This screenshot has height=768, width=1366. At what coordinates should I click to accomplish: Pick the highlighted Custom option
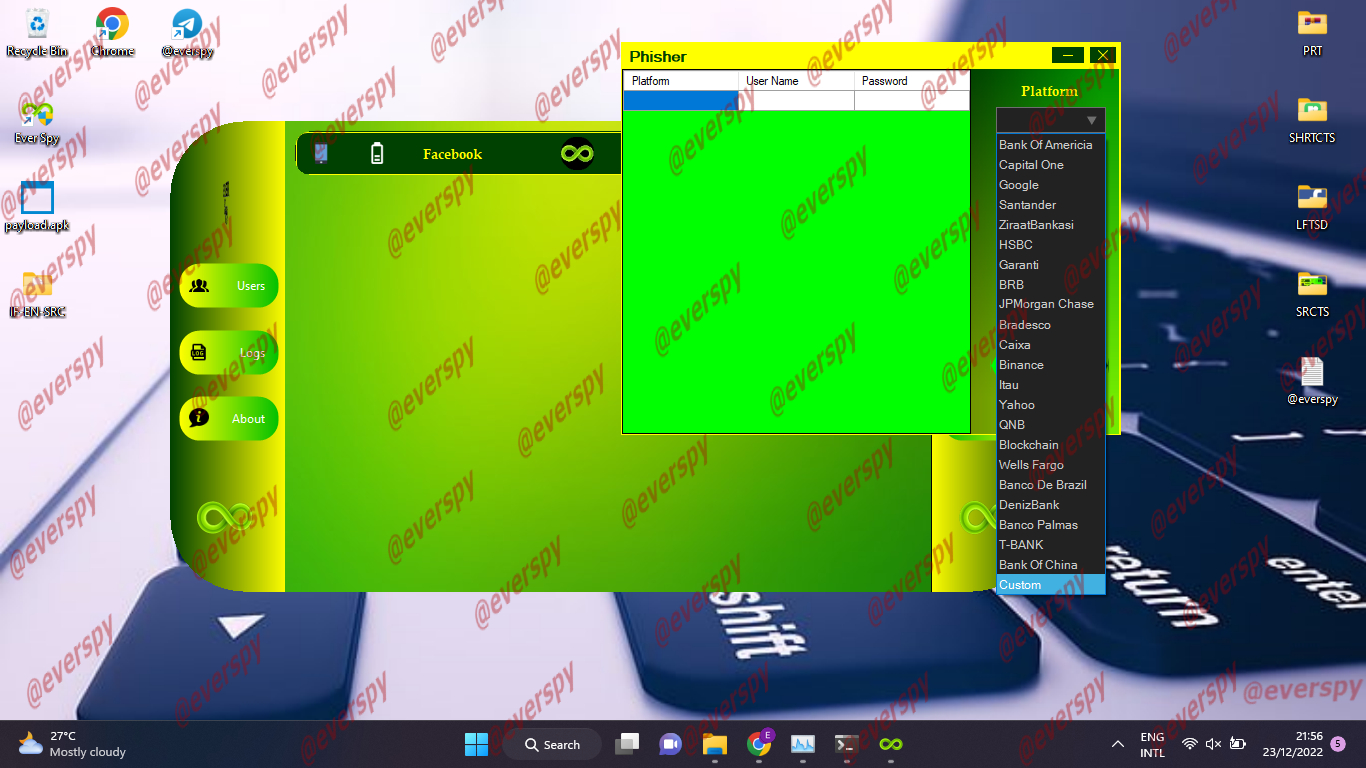pos(1050,585)
